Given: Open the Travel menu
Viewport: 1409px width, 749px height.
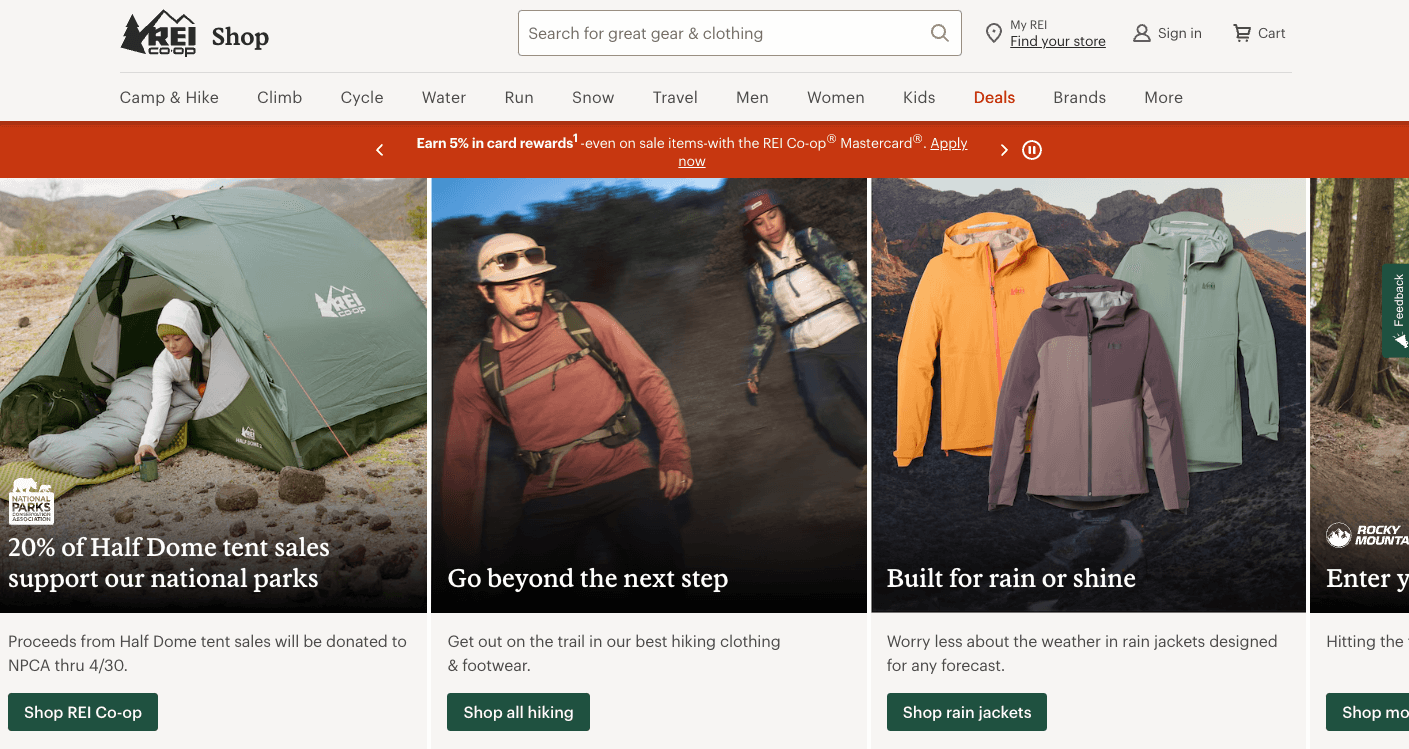Looking at the screenshot, I should (x=675, y=97).
